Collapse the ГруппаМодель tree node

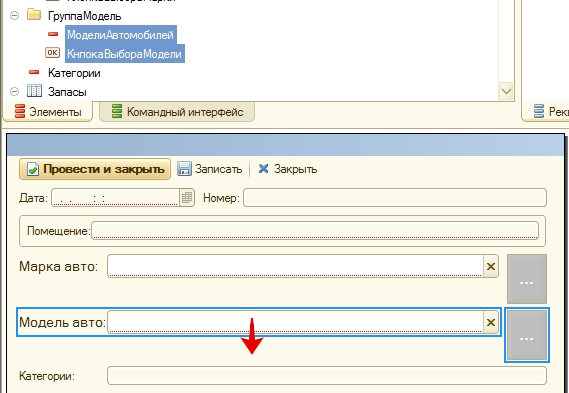15,16
